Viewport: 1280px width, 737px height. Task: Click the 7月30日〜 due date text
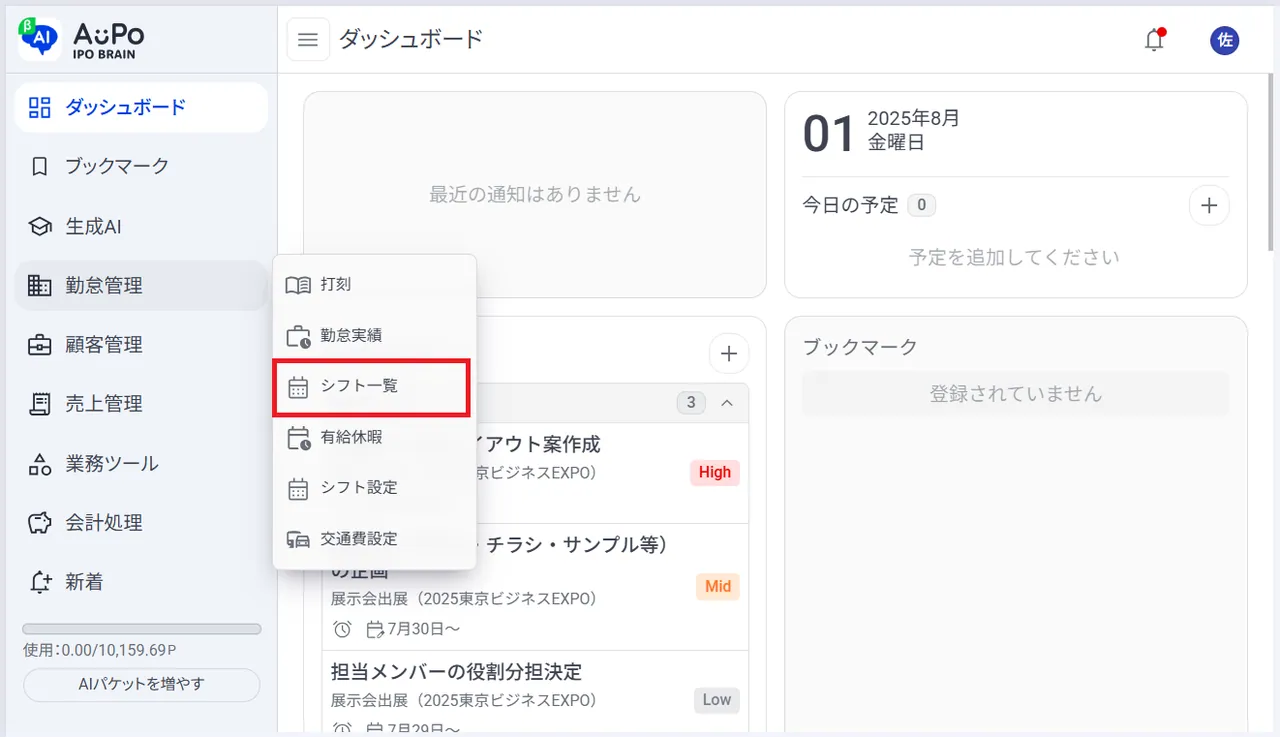(x=424, y=630)
